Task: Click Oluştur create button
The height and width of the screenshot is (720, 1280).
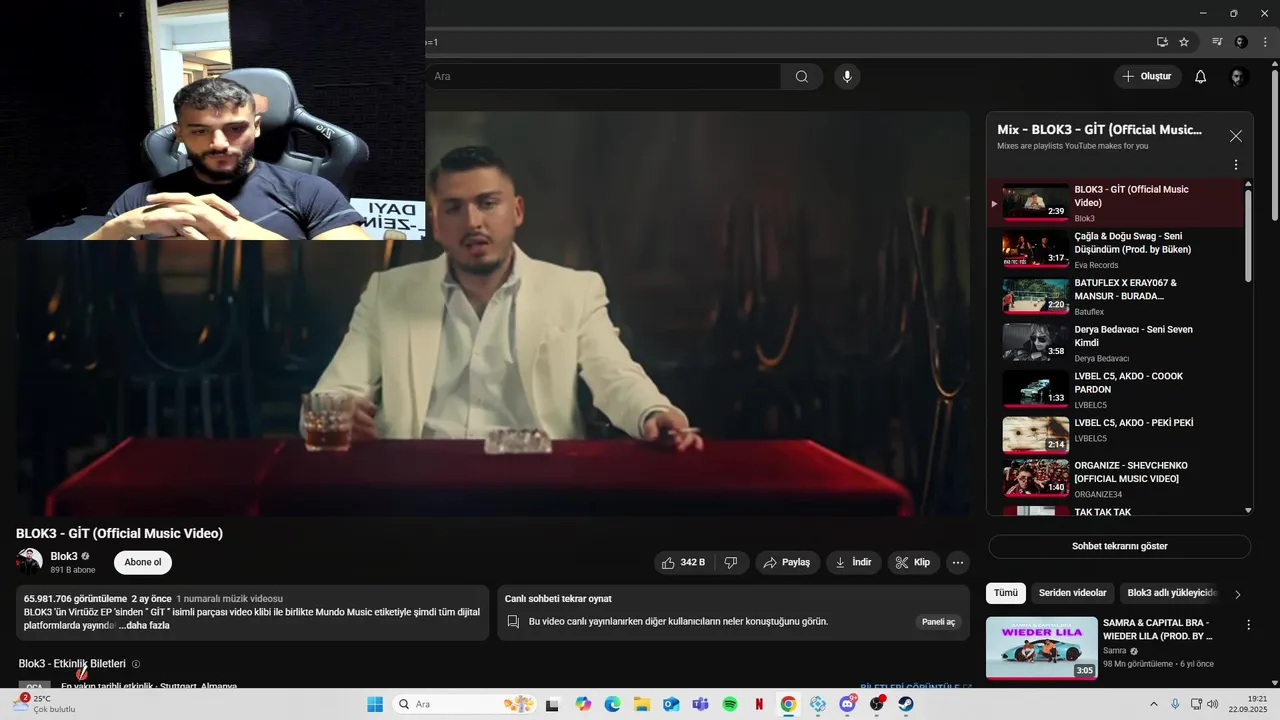Action: pos(1148,76)
